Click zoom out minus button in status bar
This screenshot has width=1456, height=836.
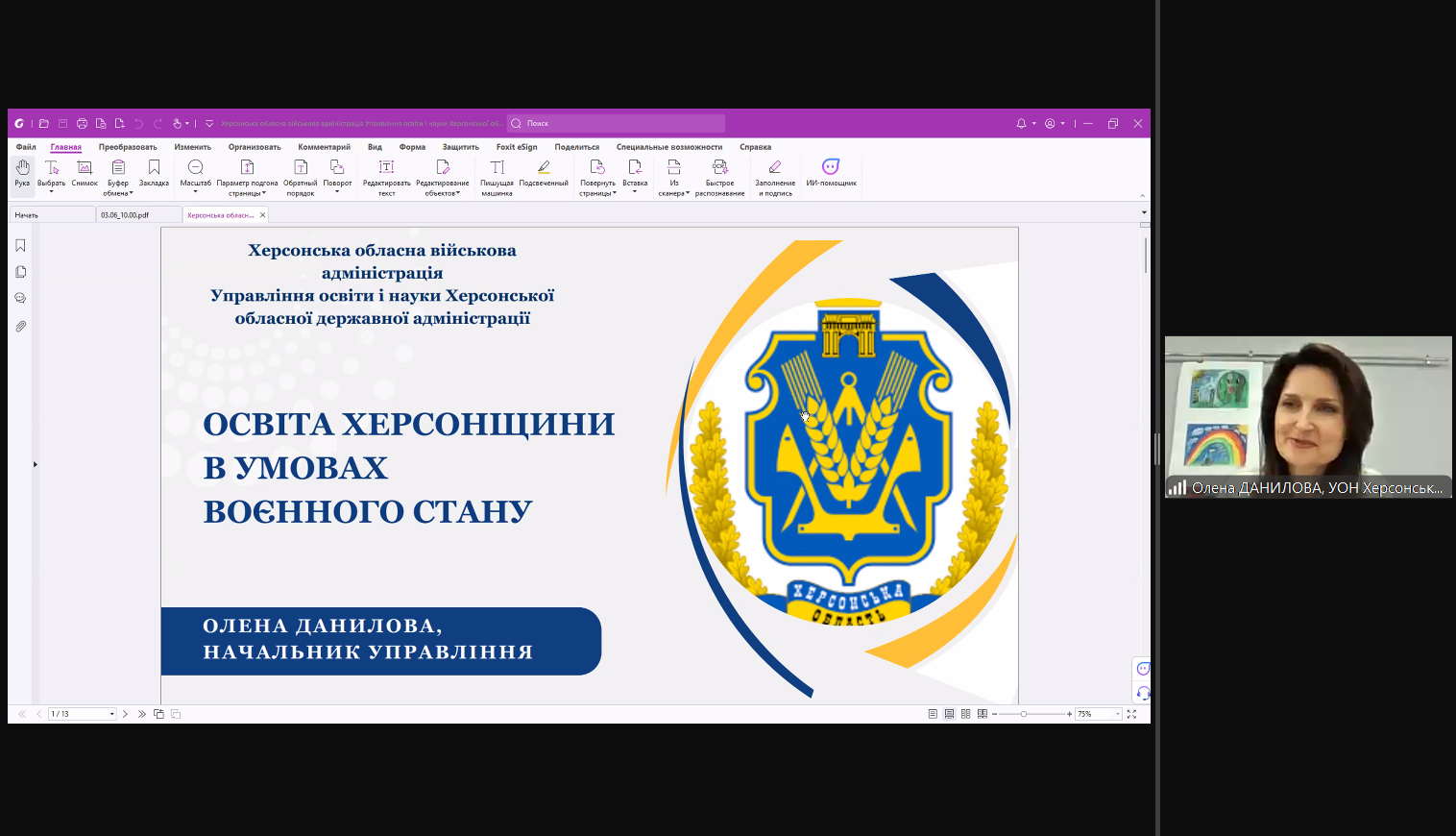click(995, 714)
